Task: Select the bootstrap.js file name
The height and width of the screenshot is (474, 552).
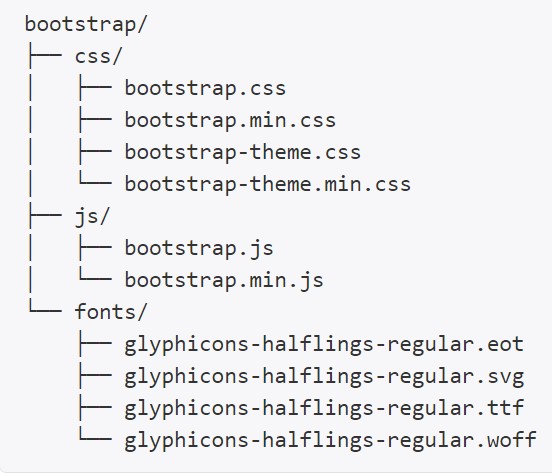Action: click(x=199, y=248)
